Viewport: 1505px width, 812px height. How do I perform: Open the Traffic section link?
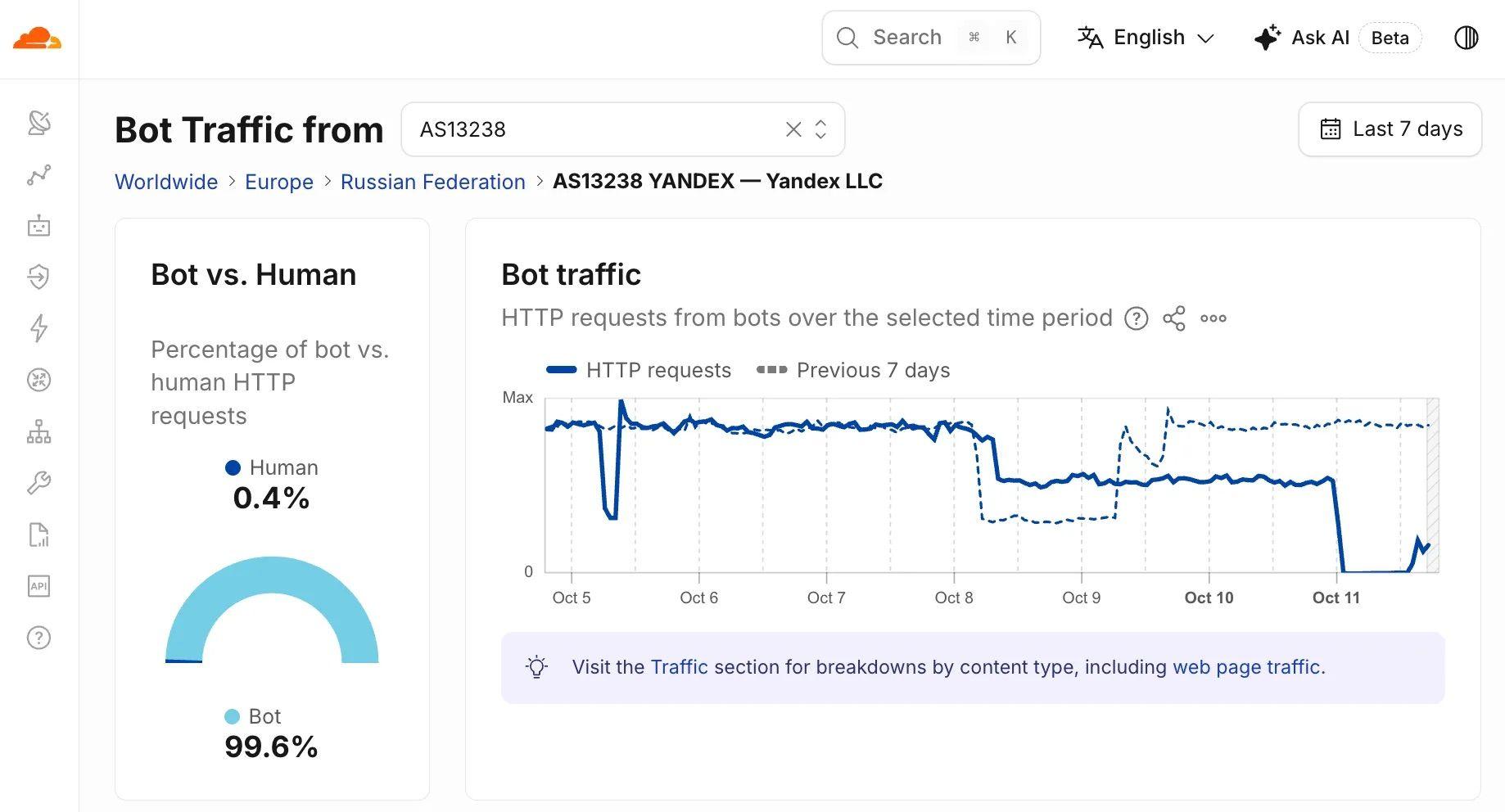679,667
